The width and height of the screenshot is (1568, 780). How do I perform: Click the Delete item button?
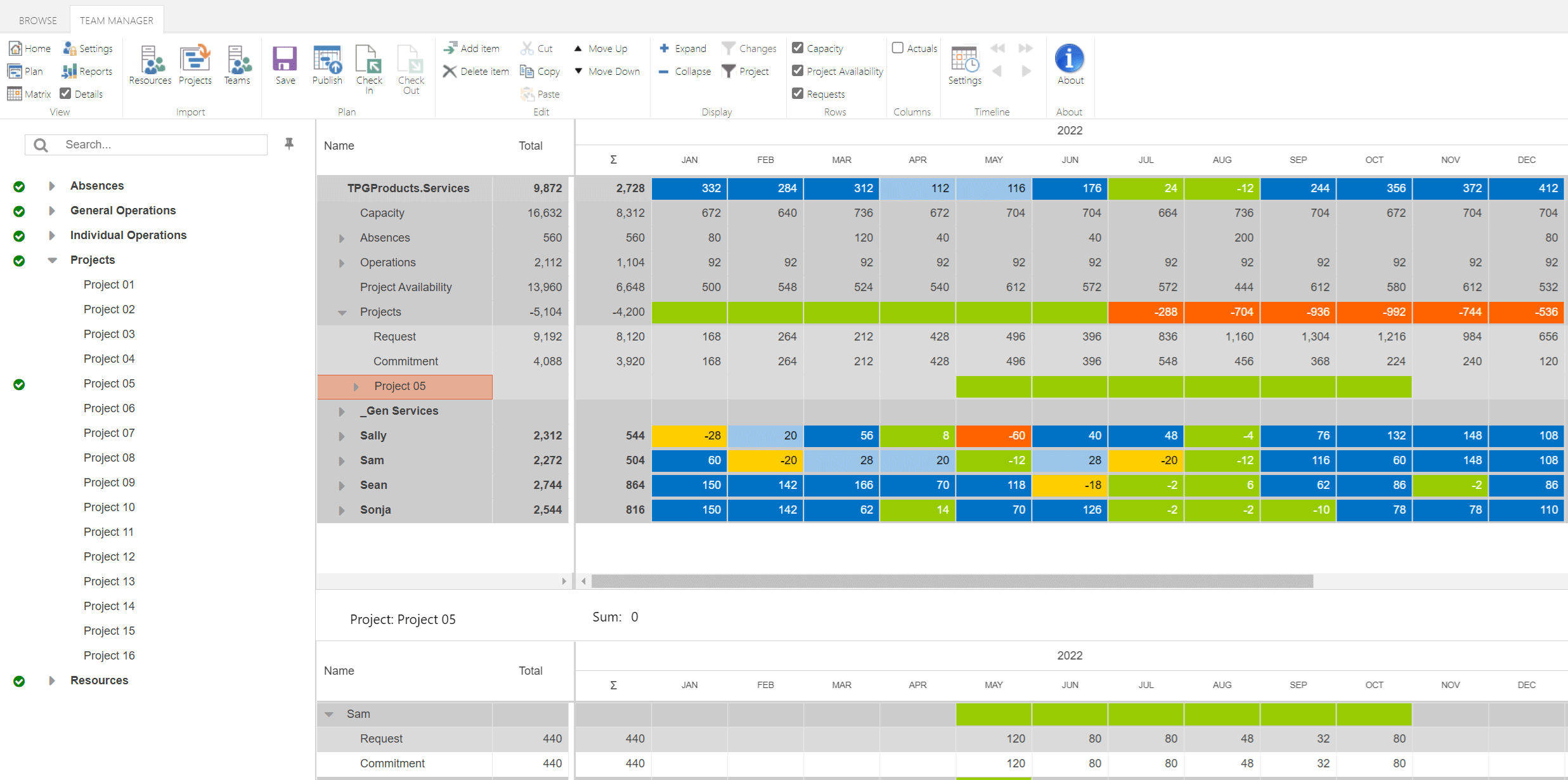point(475,71)
